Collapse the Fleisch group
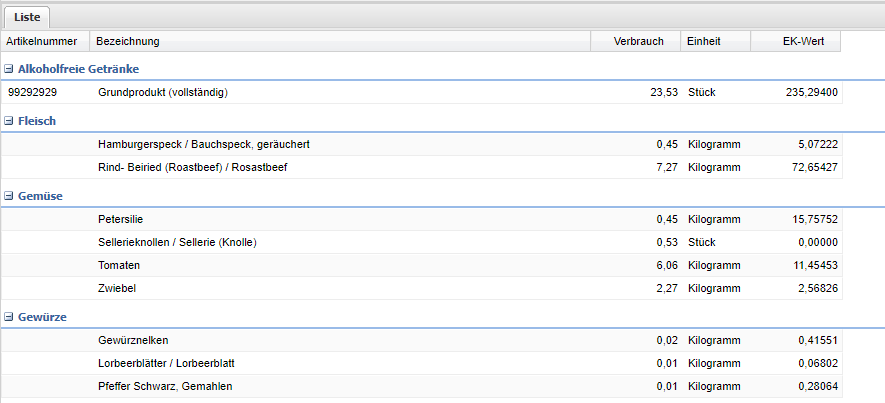The width and height of the screenshot is (885, 403). [9, 121]
